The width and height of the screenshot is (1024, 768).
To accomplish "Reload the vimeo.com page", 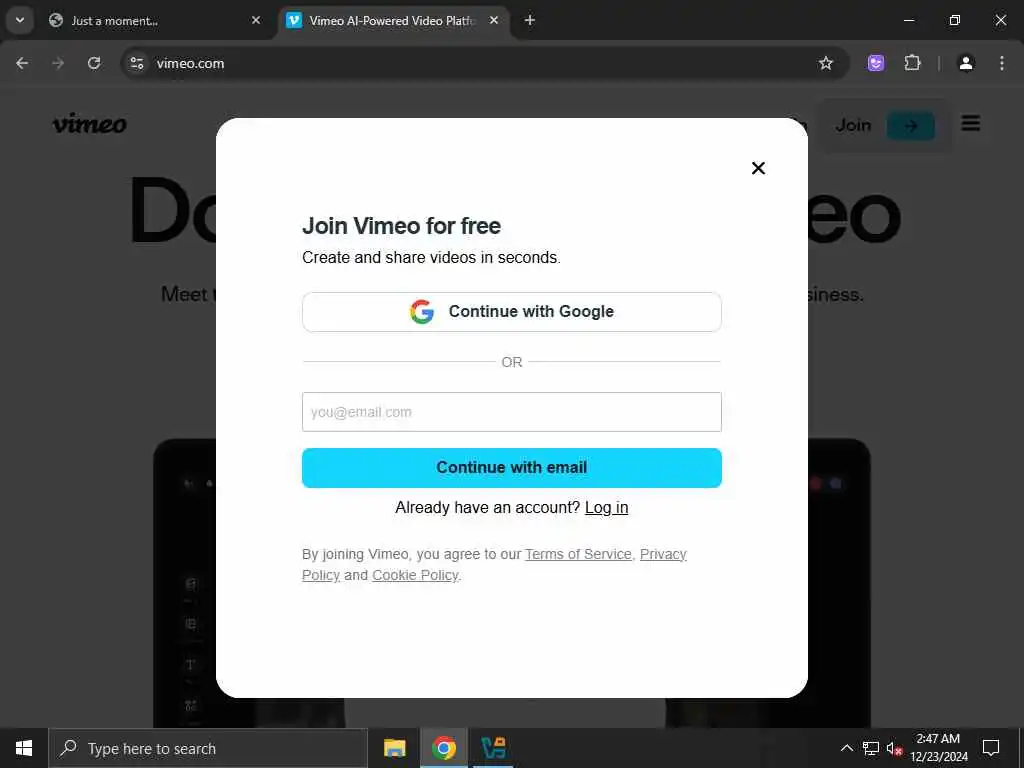I will point(94,63).
